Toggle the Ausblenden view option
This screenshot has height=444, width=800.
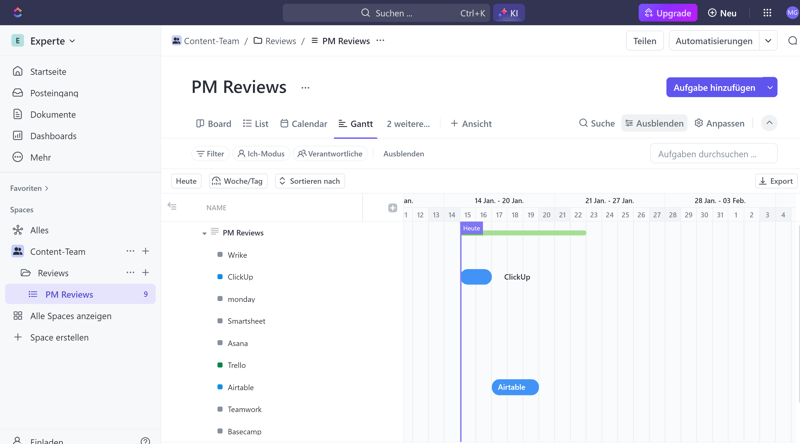click(x=653, y=124)
